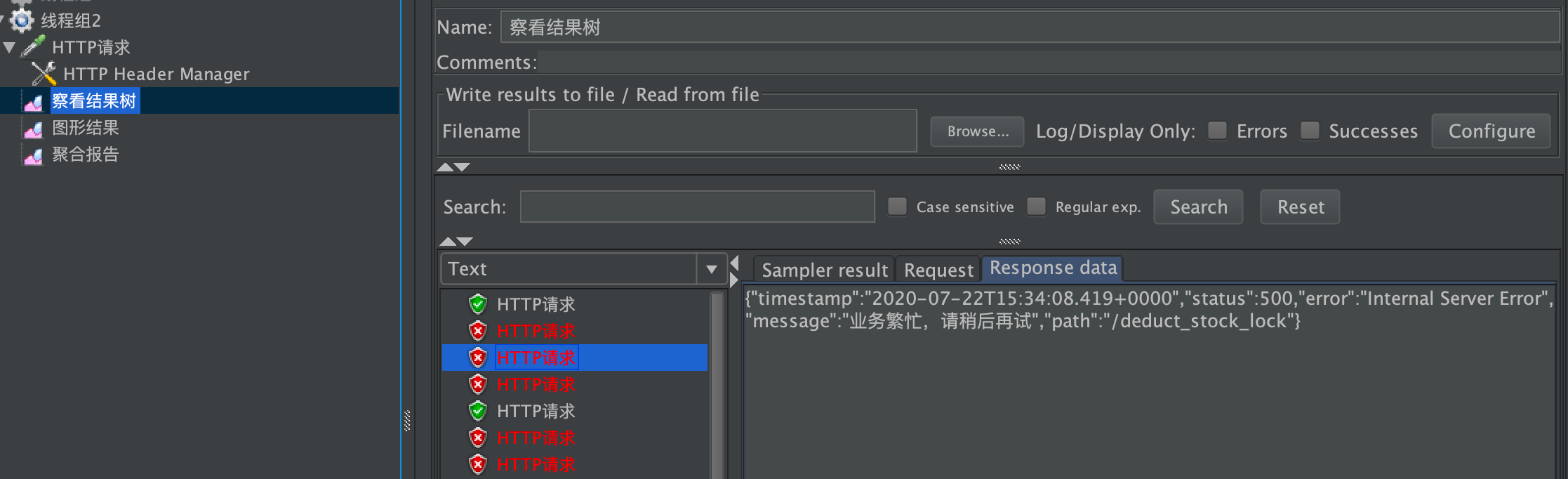Click the Configure button
This screenshot has height=479, width=1568.
1491,131
